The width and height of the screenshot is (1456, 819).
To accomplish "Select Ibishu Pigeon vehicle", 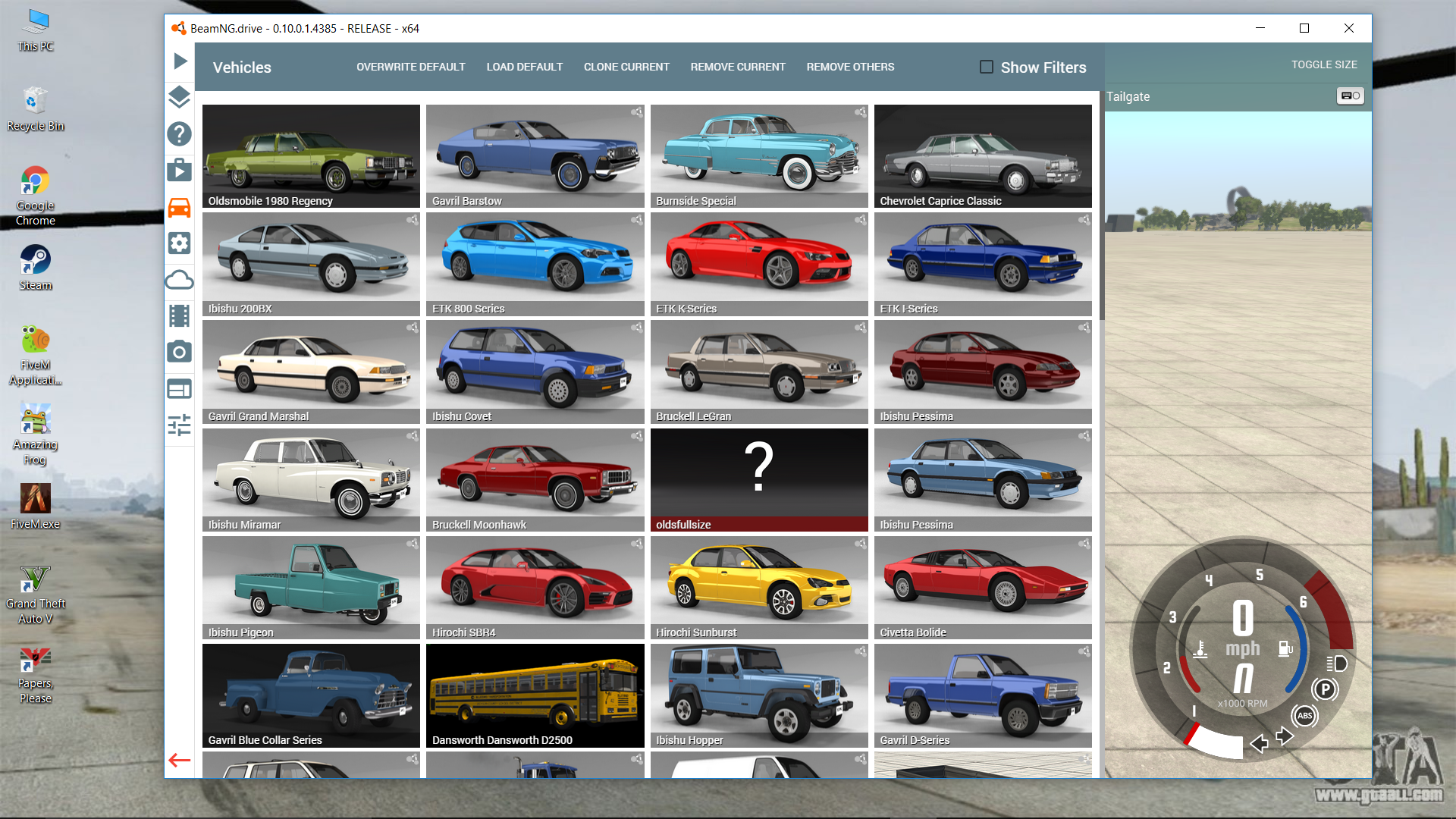I will tap(311, 588).
